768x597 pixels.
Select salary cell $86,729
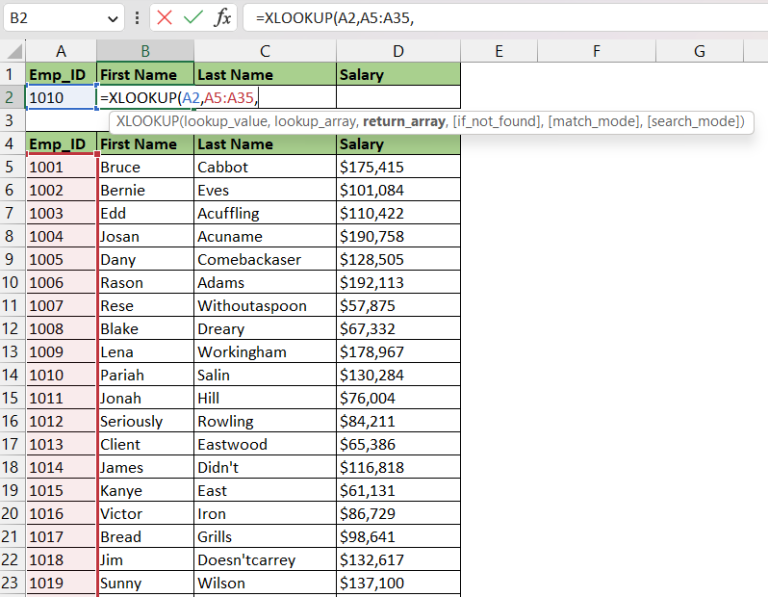(x=398, y=513)
